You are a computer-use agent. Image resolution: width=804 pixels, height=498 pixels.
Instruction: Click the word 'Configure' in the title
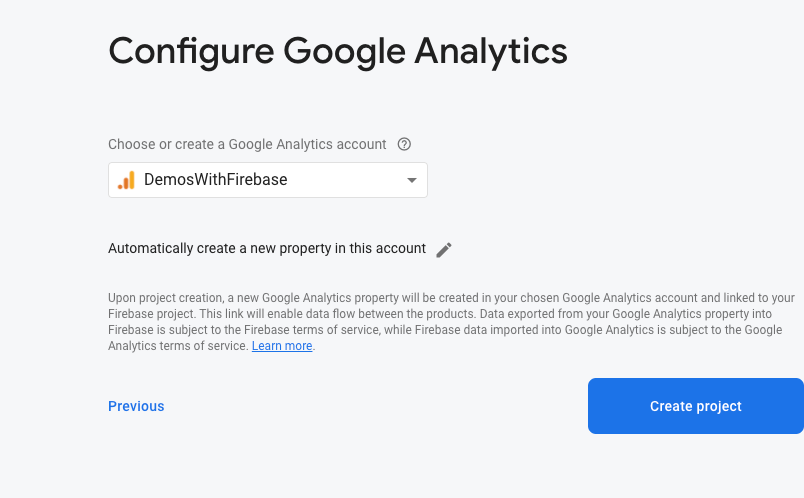pos(190,50)
